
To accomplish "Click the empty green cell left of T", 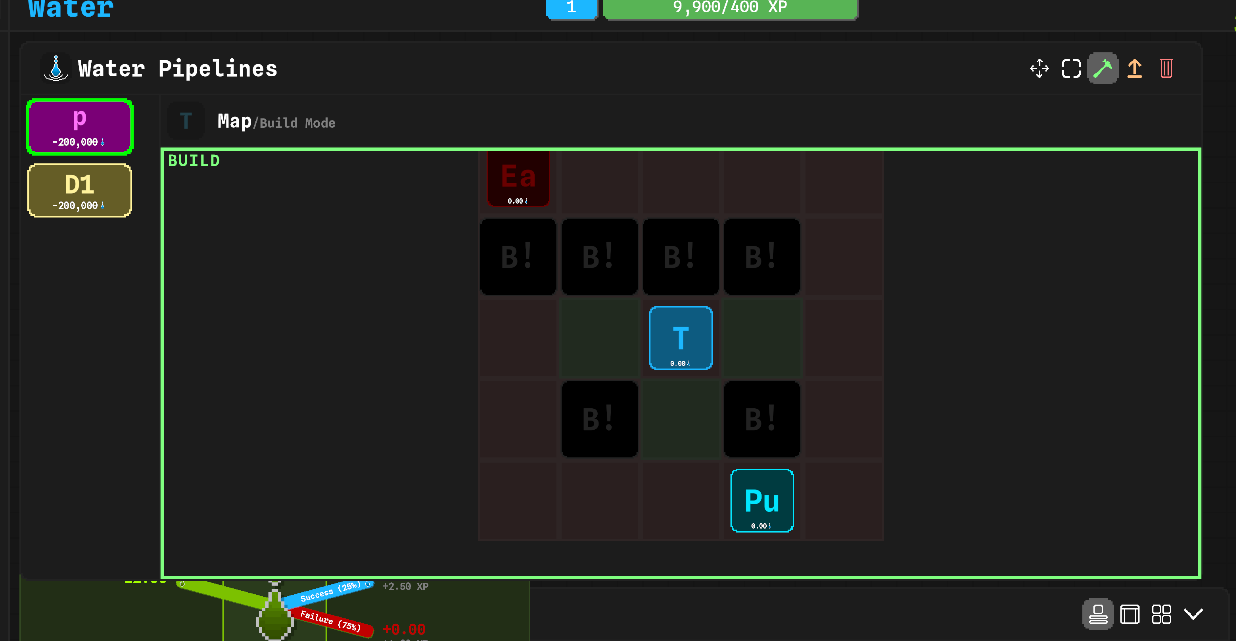I will pos(599,338).
